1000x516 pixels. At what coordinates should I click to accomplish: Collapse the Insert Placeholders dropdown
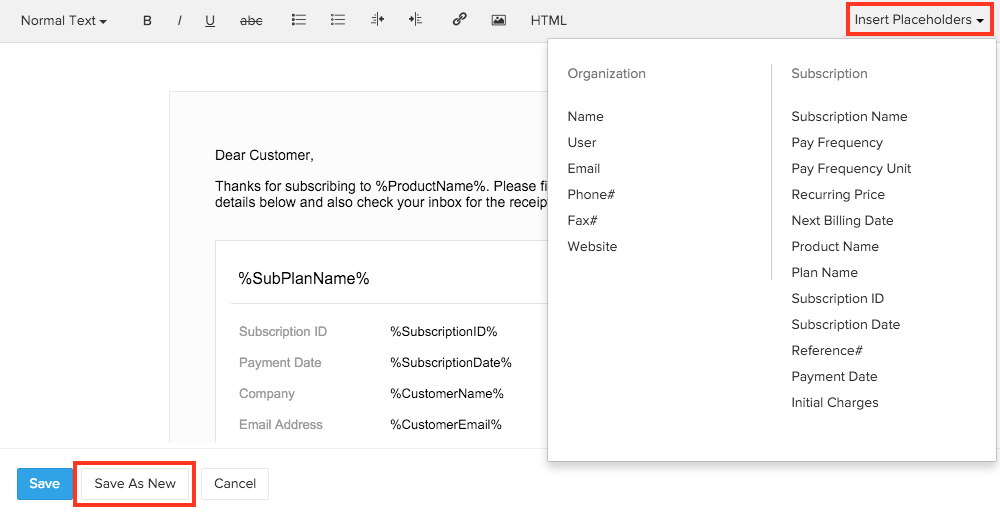pos(918,20)
